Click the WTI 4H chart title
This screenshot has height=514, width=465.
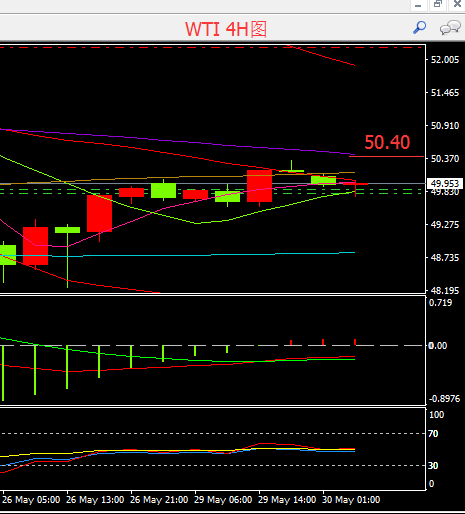pyautogui.click(x=226, y=29)
